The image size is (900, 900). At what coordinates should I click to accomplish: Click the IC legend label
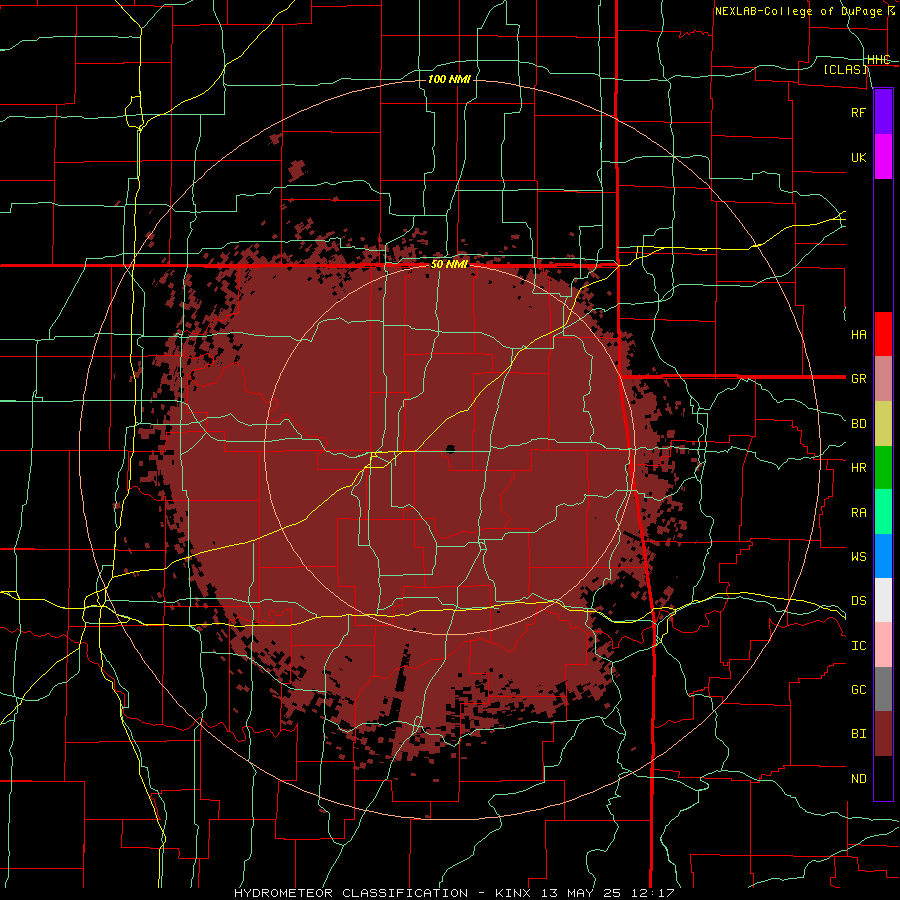point(858,645)
